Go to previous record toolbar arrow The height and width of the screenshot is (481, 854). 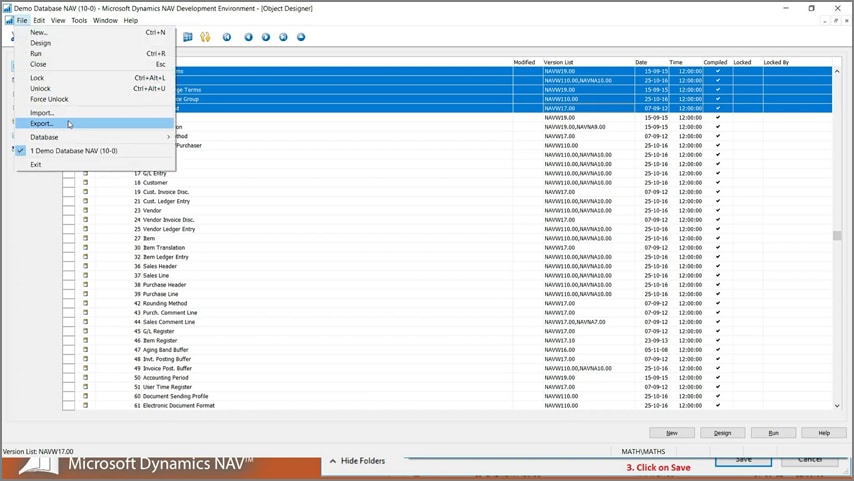click(x=248, y=37)
